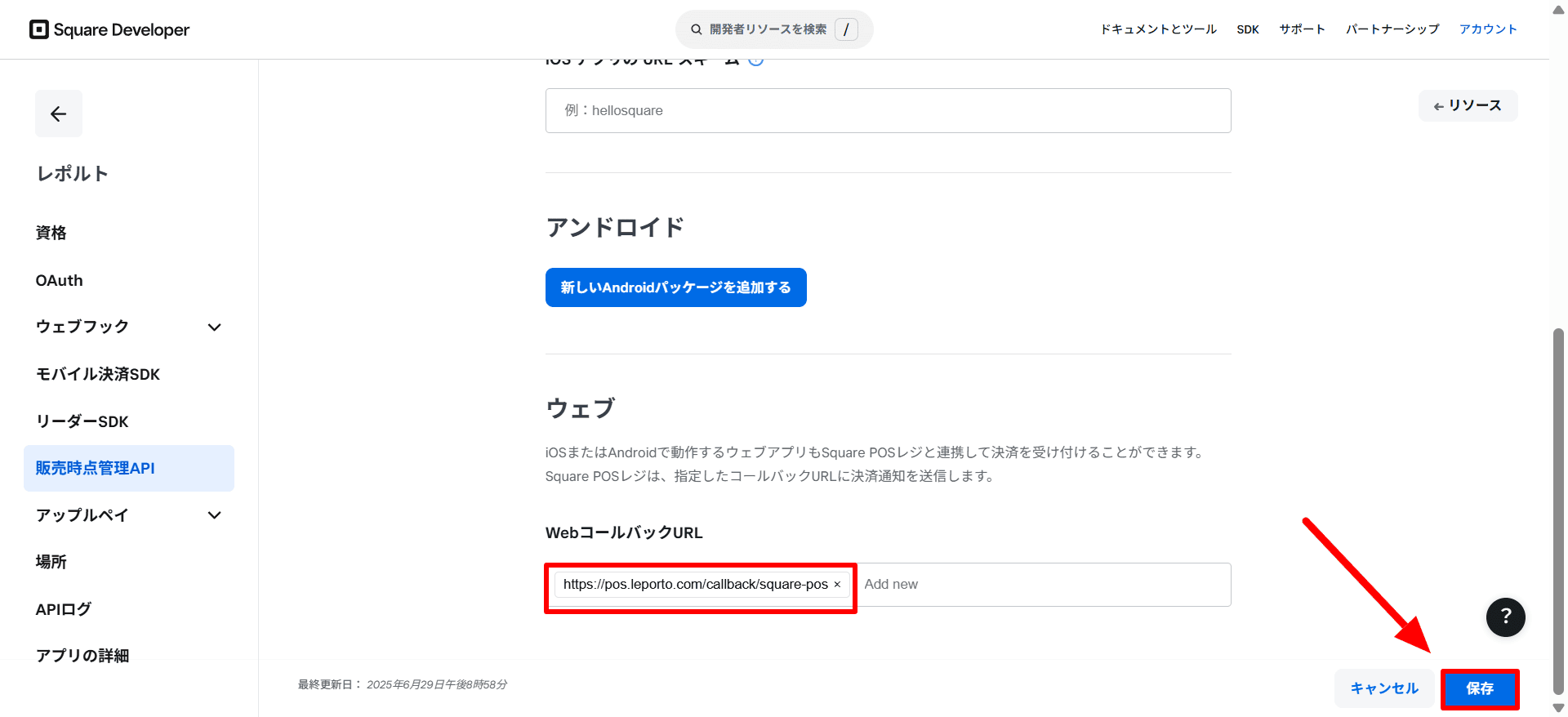Open the アプリの詳細 sidebar item
Image resolution: width=1568 pixels, height=717 pixels.
click(82, 656)
